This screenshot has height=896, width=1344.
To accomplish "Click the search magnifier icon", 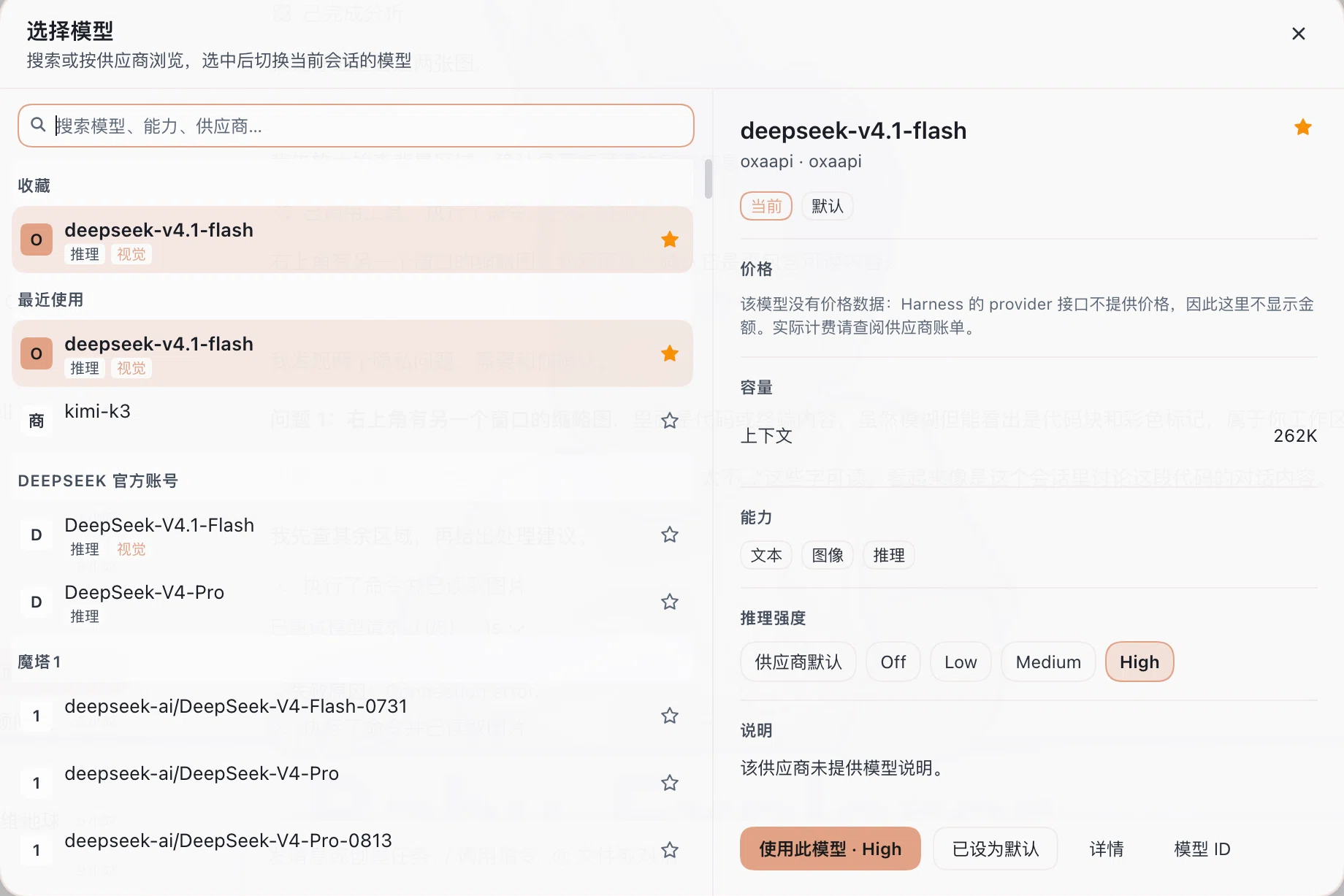I will [38, 125].
